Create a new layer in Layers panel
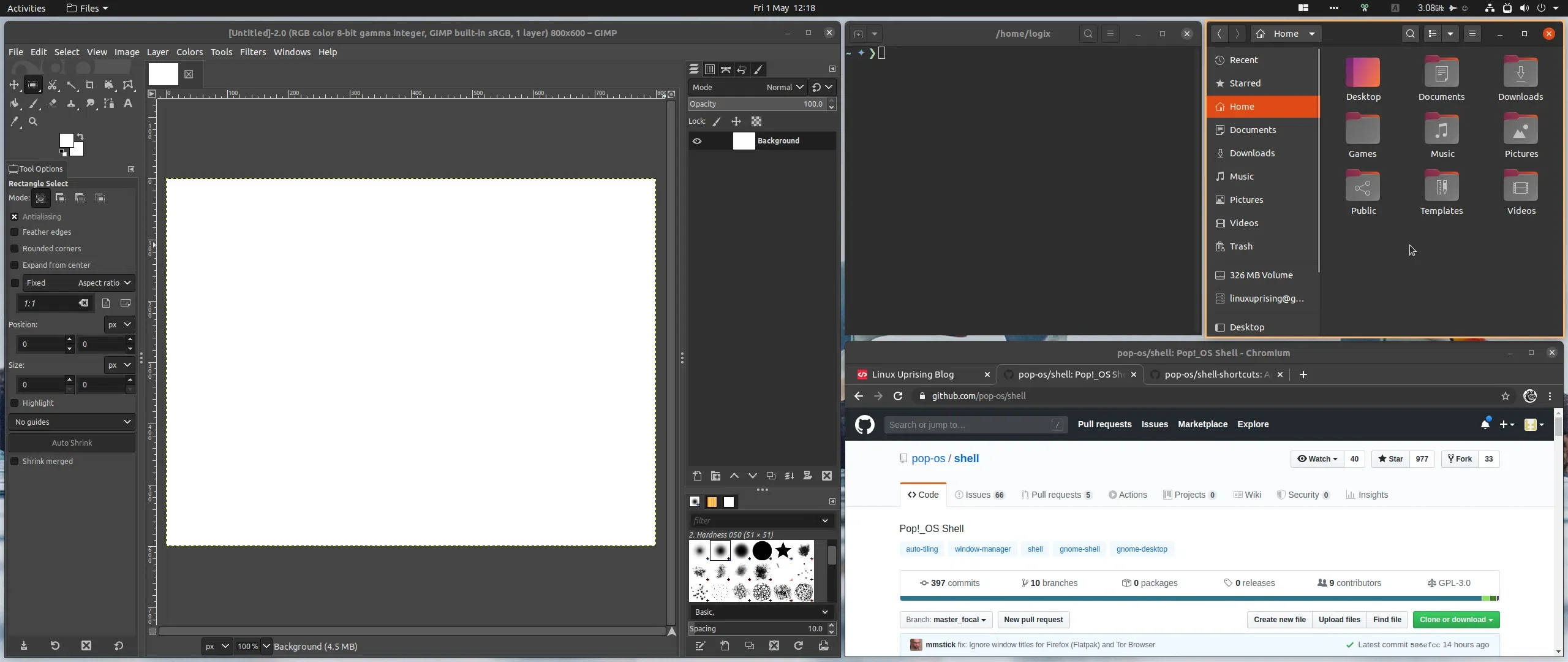The width and height of the screenshot is (1568, 662). click(697, 476)
